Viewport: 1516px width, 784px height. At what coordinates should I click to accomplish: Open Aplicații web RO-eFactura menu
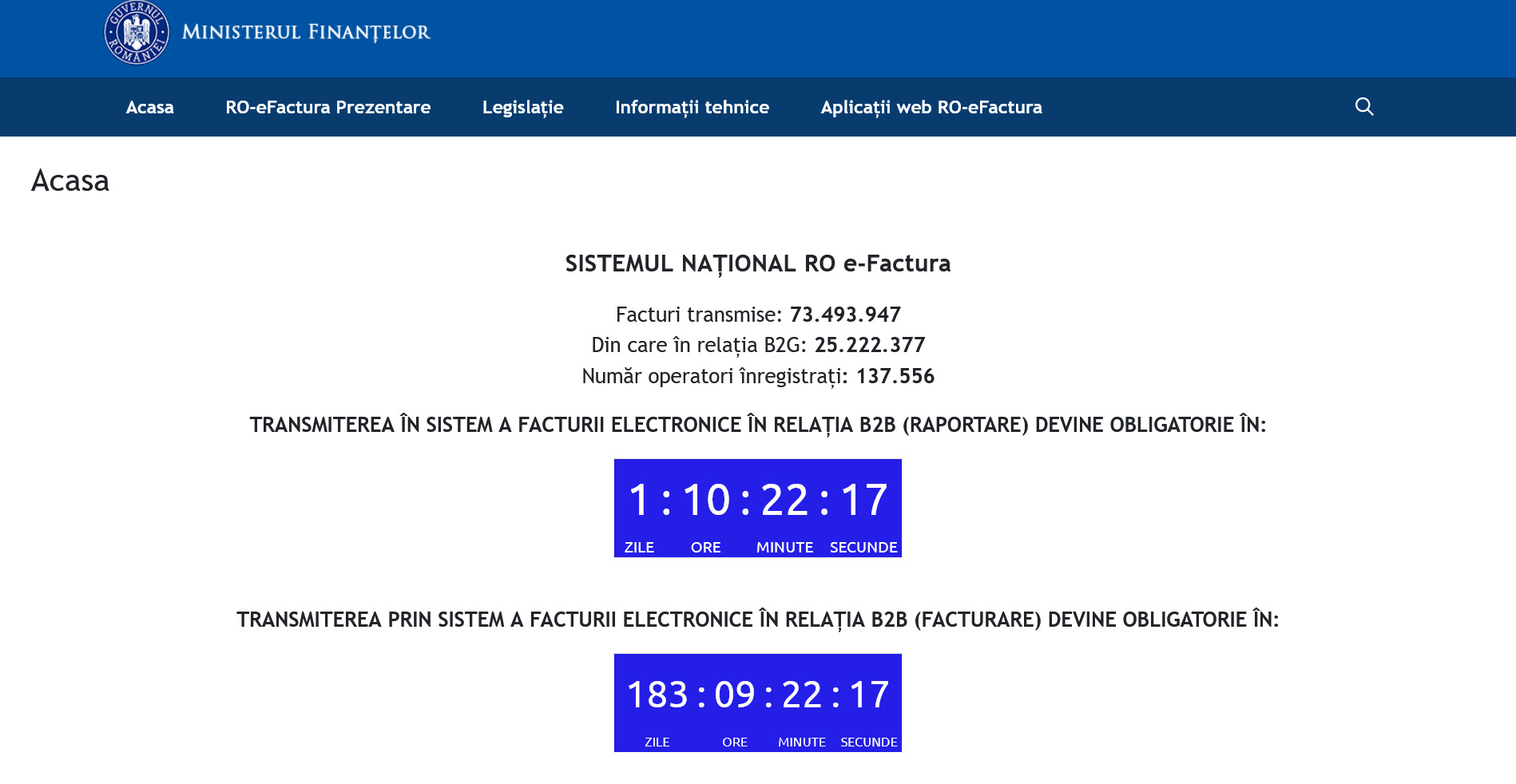pos(931,107)
